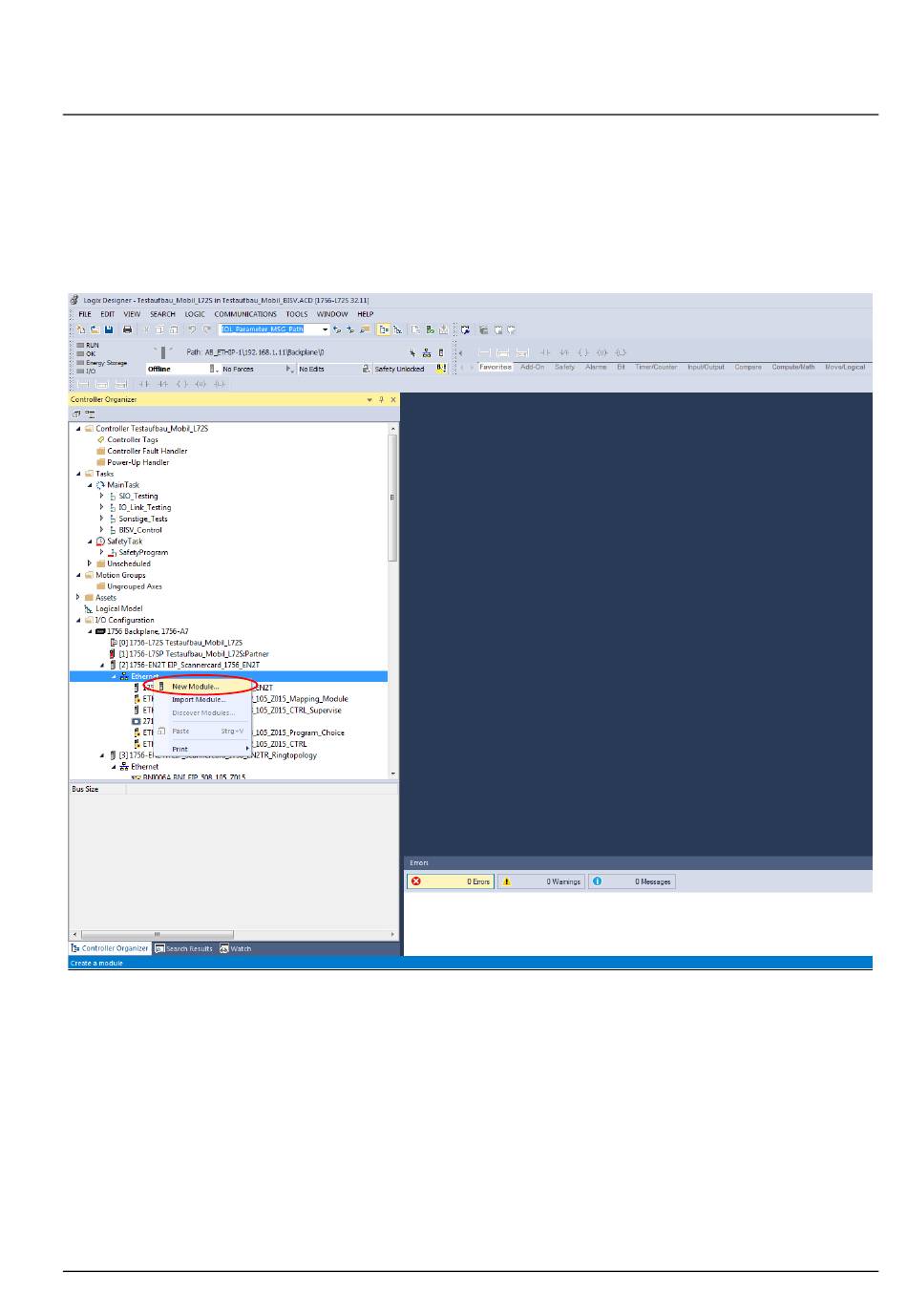This screenshot has height=1316, width=907.
Task: Open the No Forces dropdown arrow
Action: coord(288,369)
